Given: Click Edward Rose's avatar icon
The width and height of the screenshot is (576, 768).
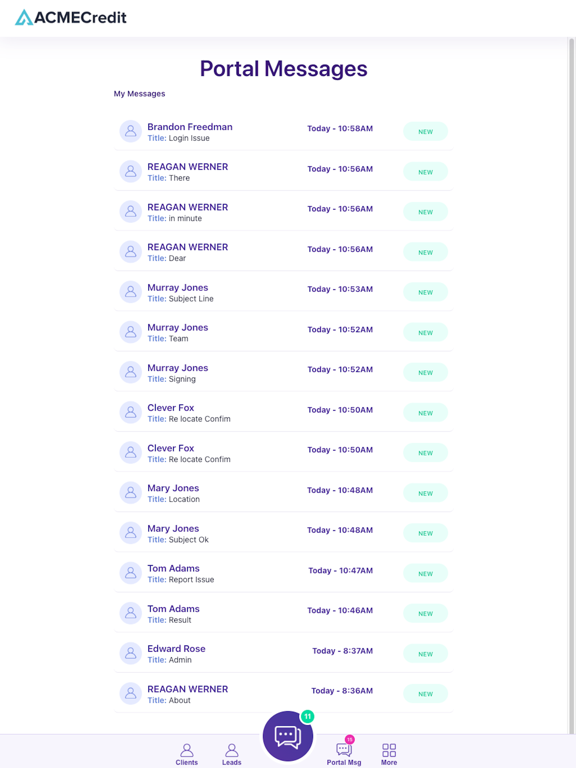Looking at the screenshot, I should (131, 653).
